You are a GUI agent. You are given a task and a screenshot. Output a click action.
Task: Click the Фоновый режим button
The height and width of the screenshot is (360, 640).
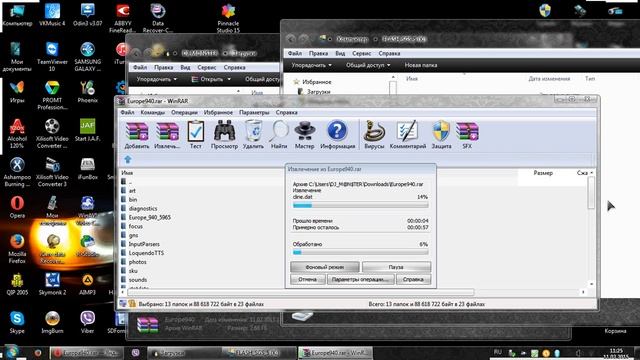point(325,267)
